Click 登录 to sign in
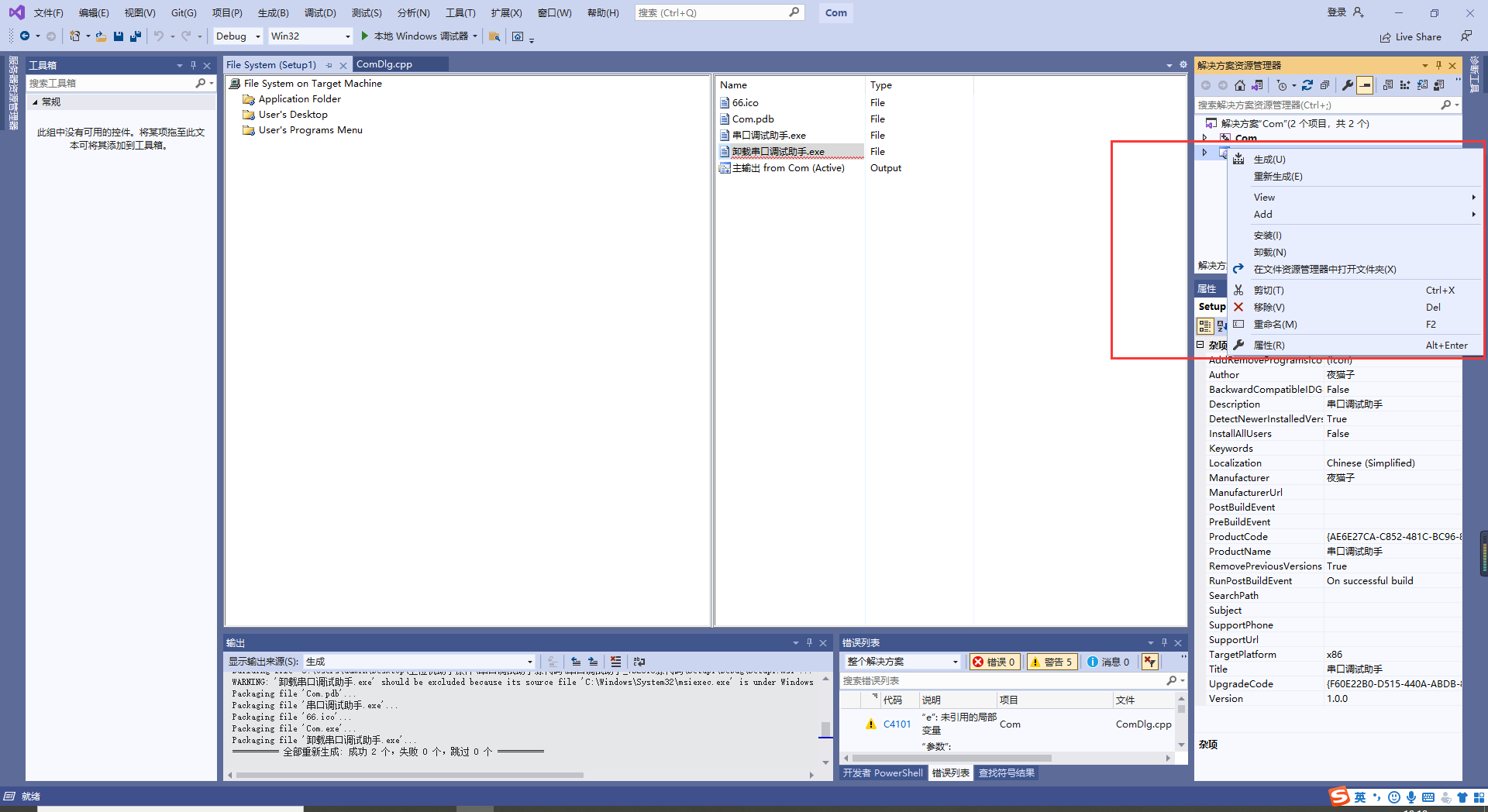This screenshot has height=812, width=1488. click(1336, 12)
